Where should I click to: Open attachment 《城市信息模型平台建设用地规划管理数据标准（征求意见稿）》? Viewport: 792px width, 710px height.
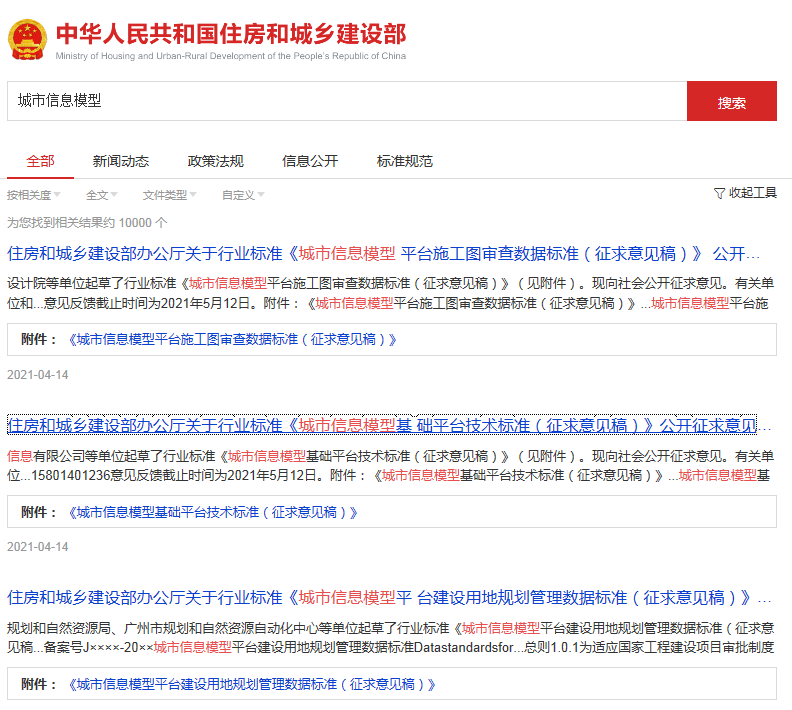click(x=252, y=685)
